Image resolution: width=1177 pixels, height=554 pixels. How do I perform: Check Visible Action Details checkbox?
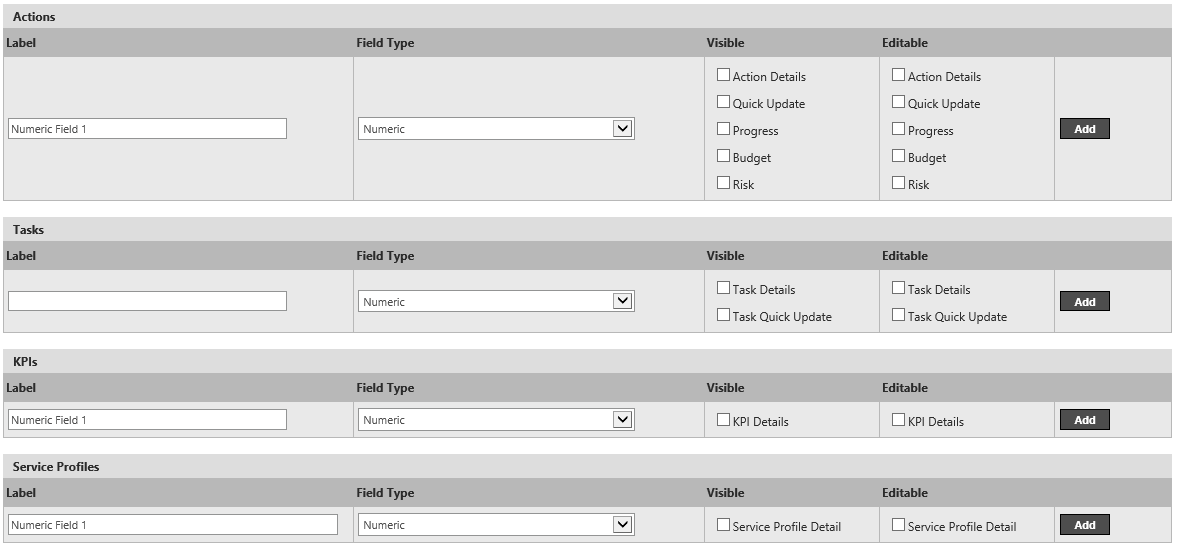coord(723,75)
